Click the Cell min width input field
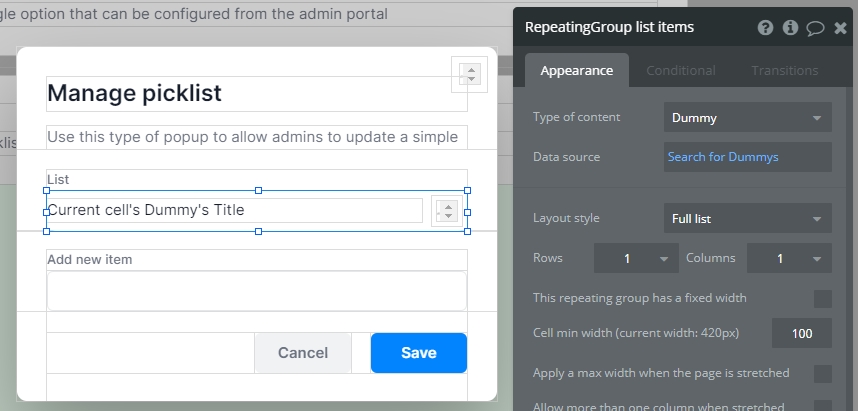This screenshot has height=411, width=858. pos(801,333)
